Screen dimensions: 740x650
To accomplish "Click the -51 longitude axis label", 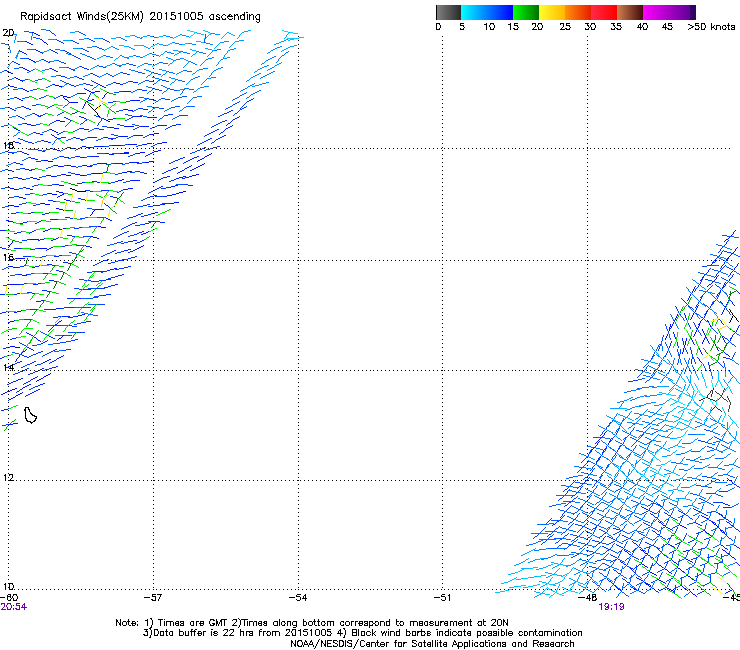I will [443, 598].
